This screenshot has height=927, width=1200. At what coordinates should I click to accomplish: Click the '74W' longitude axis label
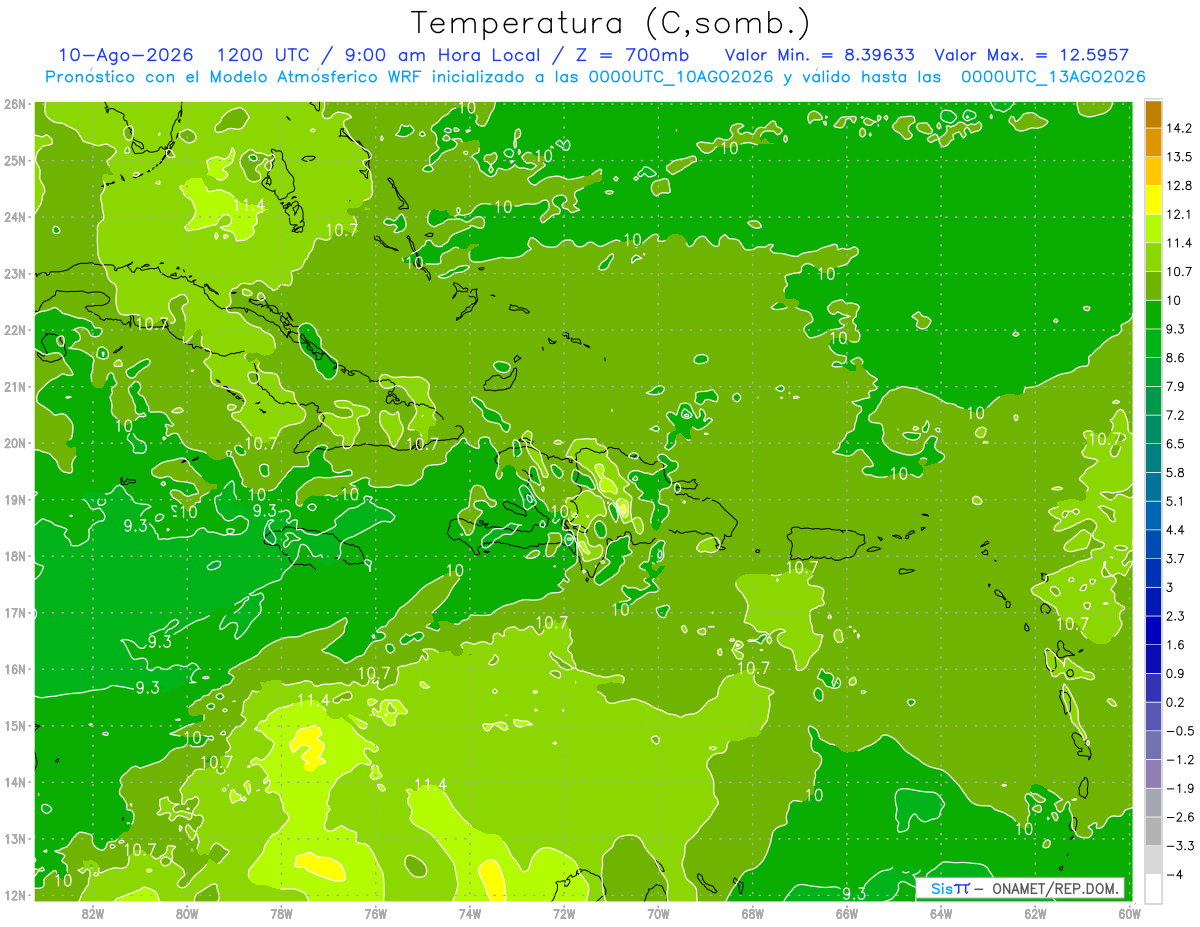point(469,912)
